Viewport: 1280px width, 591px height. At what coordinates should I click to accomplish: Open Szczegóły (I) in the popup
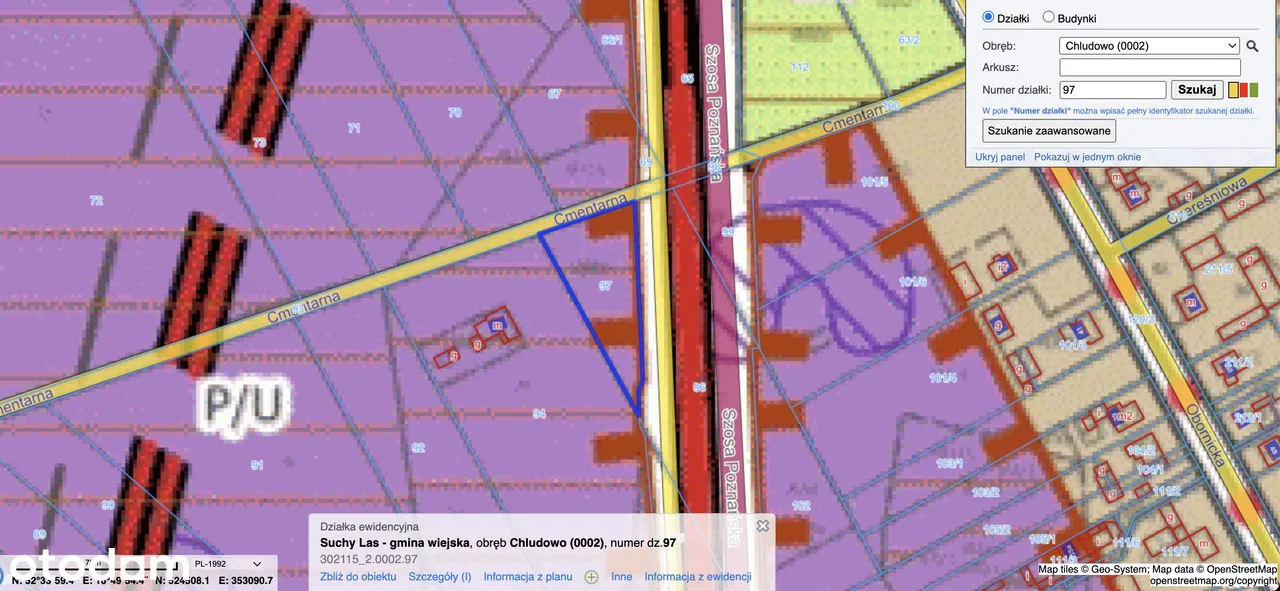click(x=440, y=577)
